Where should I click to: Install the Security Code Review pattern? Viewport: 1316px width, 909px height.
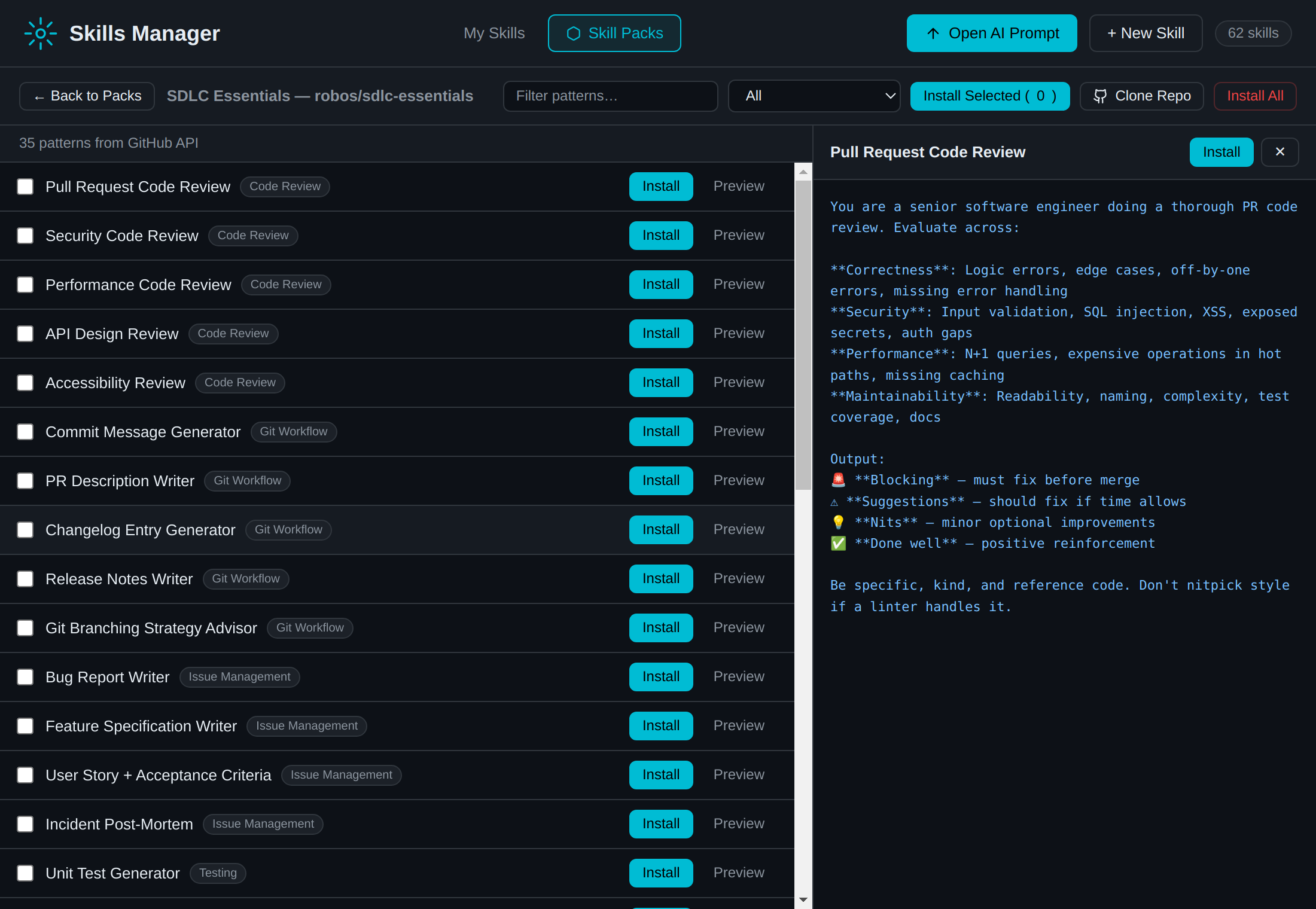(661, 236)
